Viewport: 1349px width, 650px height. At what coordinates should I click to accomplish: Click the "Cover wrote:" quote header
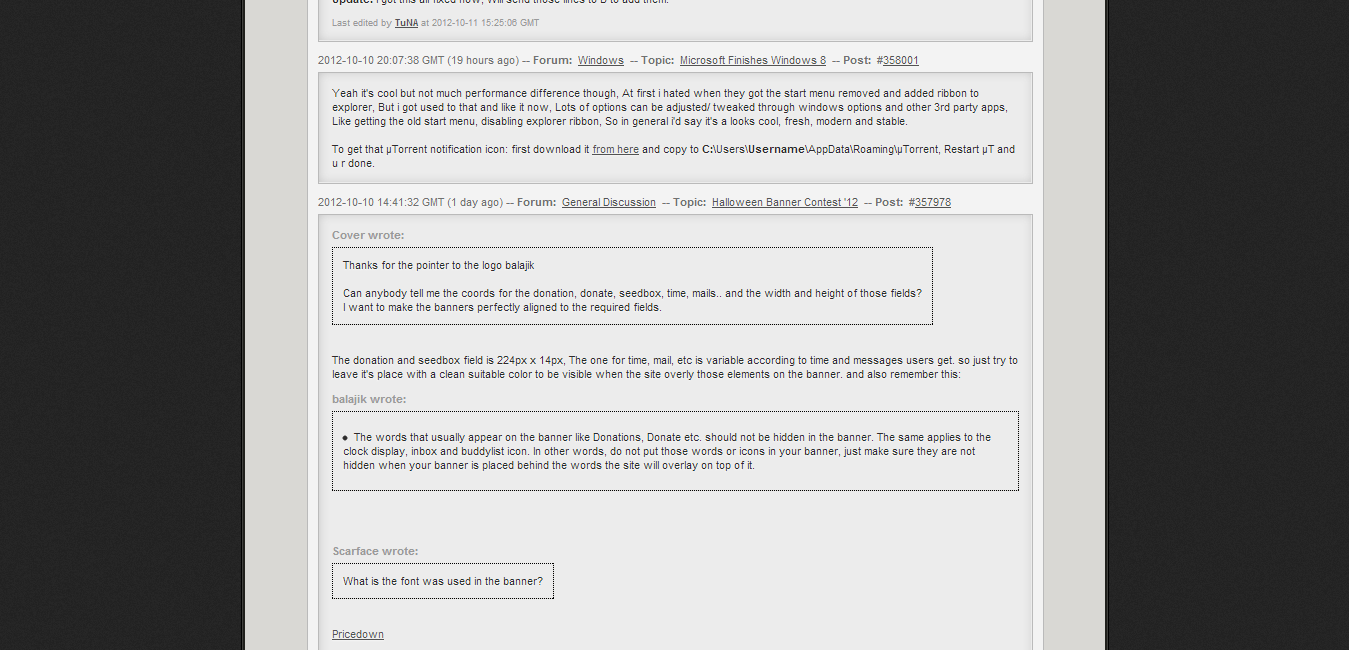(x=368, y=235)
